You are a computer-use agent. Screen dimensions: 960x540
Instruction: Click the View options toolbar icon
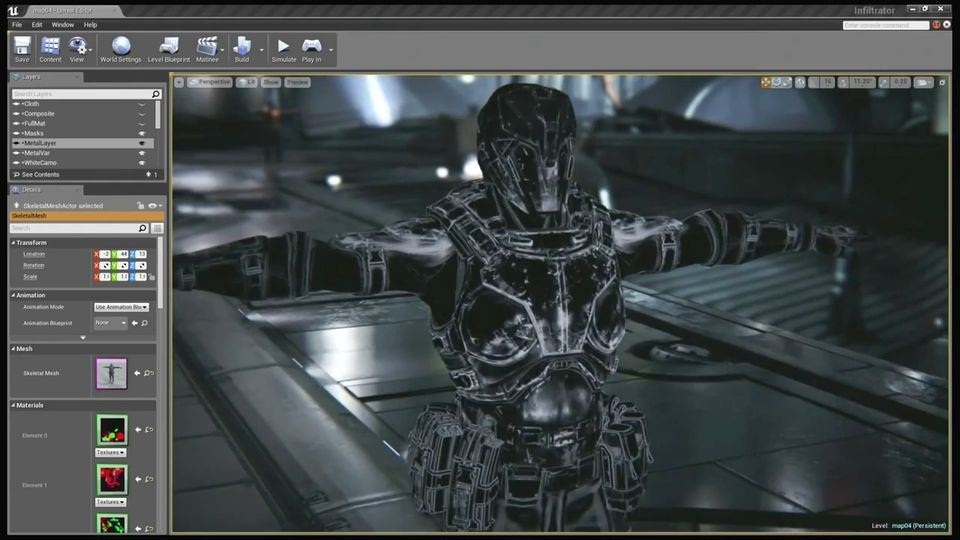click(77, 49)
